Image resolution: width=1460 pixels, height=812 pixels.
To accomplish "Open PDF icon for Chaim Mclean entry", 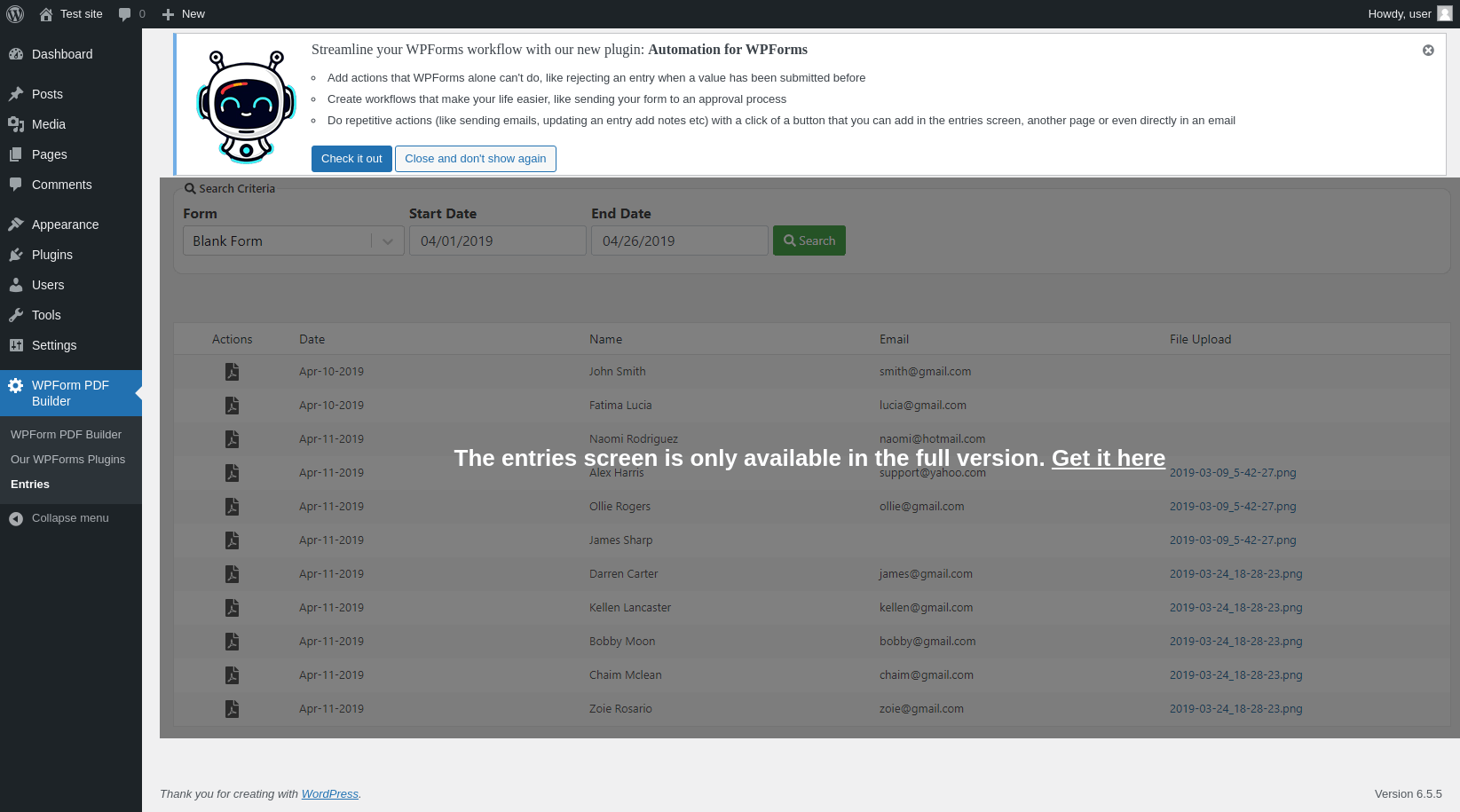I will point(232,675).
